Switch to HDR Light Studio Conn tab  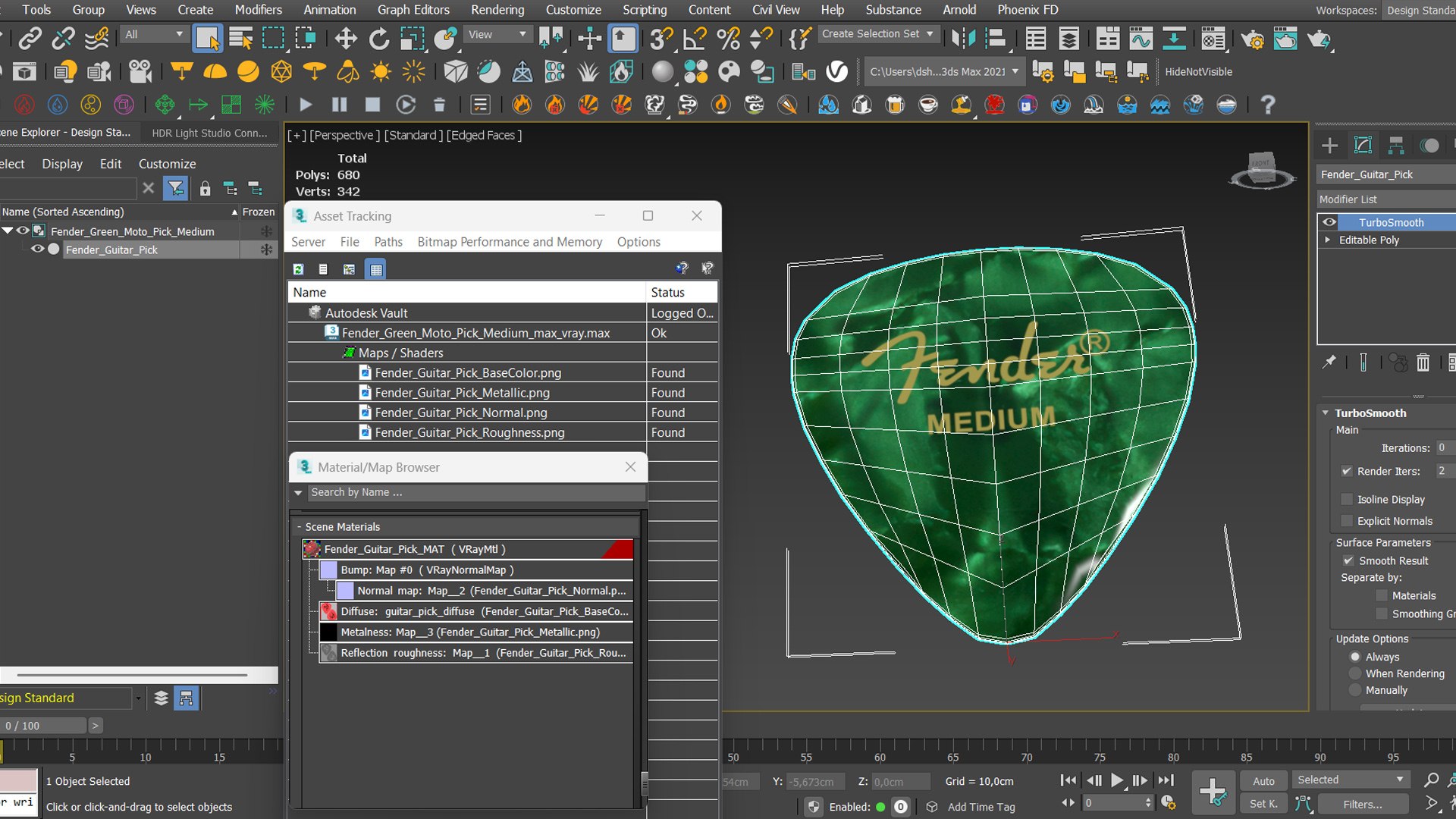coord(209,133)
